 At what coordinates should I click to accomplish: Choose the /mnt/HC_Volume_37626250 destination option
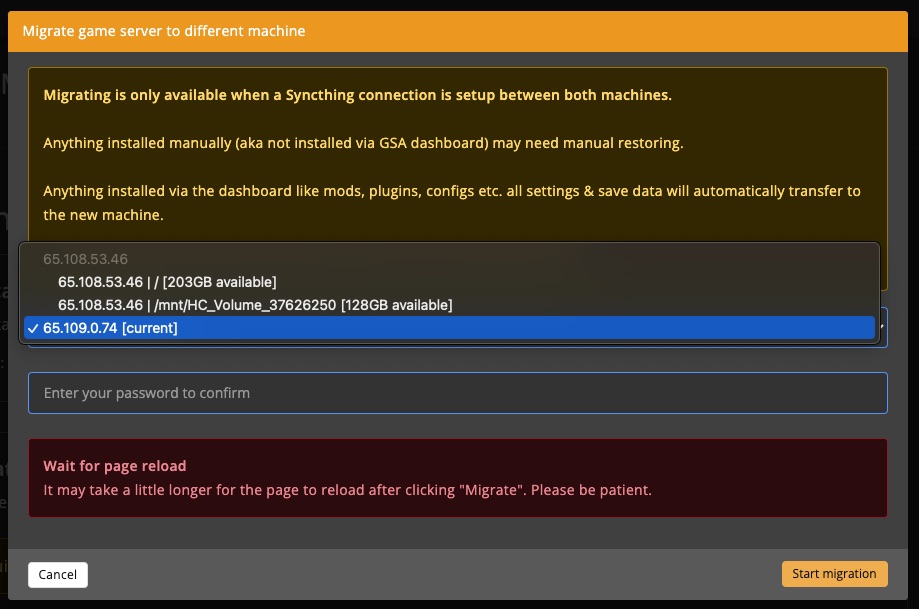[x=256, y=305]
